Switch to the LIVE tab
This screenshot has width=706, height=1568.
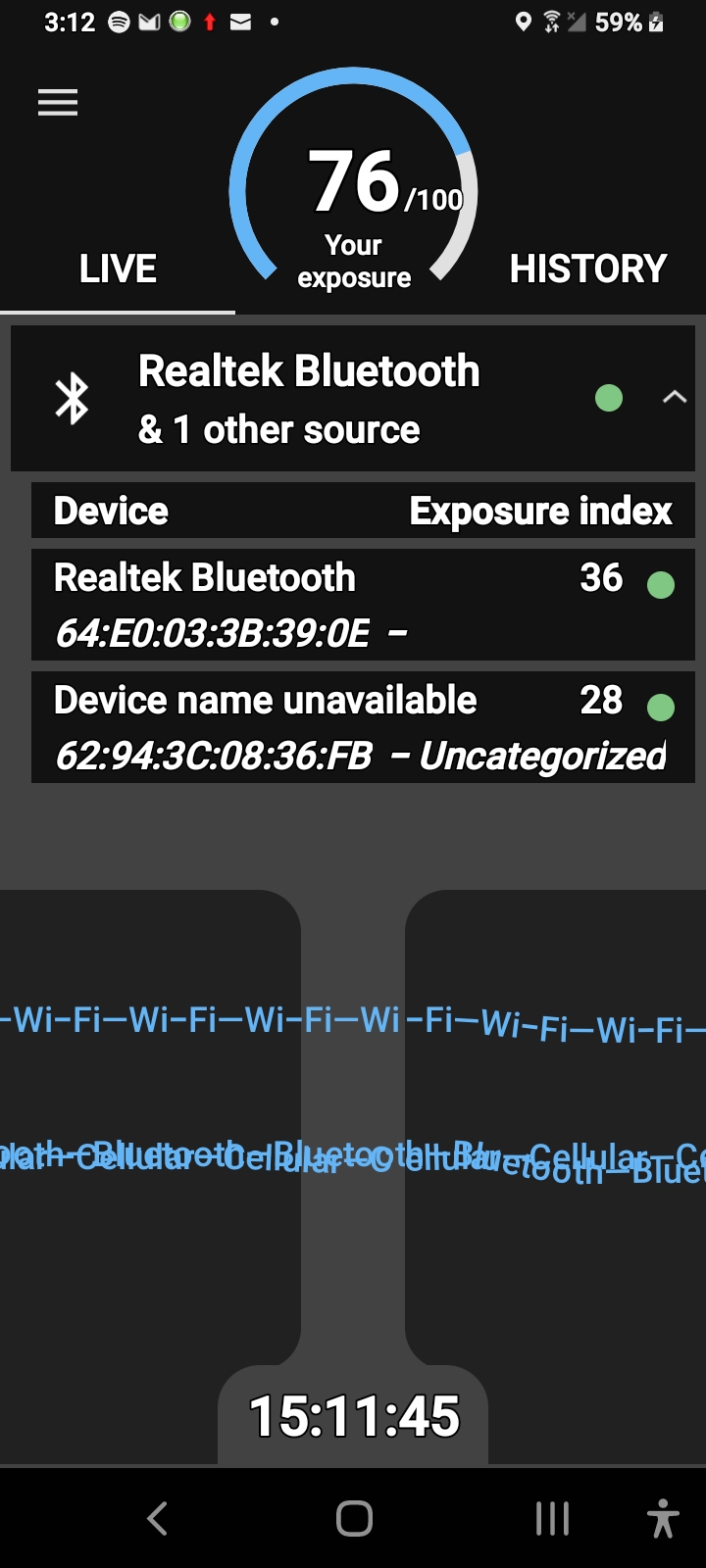[118, 269]
